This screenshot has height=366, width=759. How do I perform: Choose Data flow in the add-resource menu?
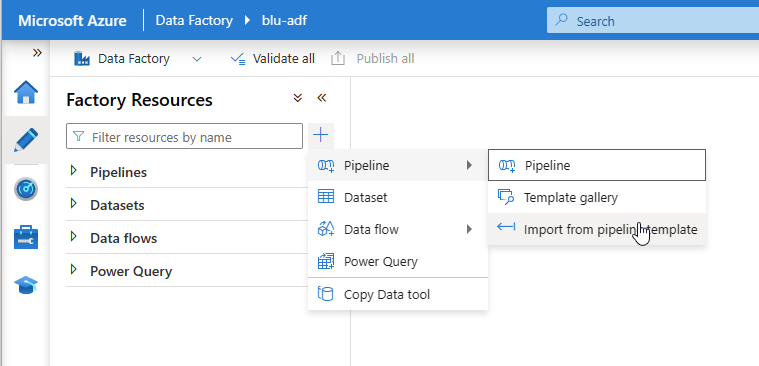click(x=397, y=229)
